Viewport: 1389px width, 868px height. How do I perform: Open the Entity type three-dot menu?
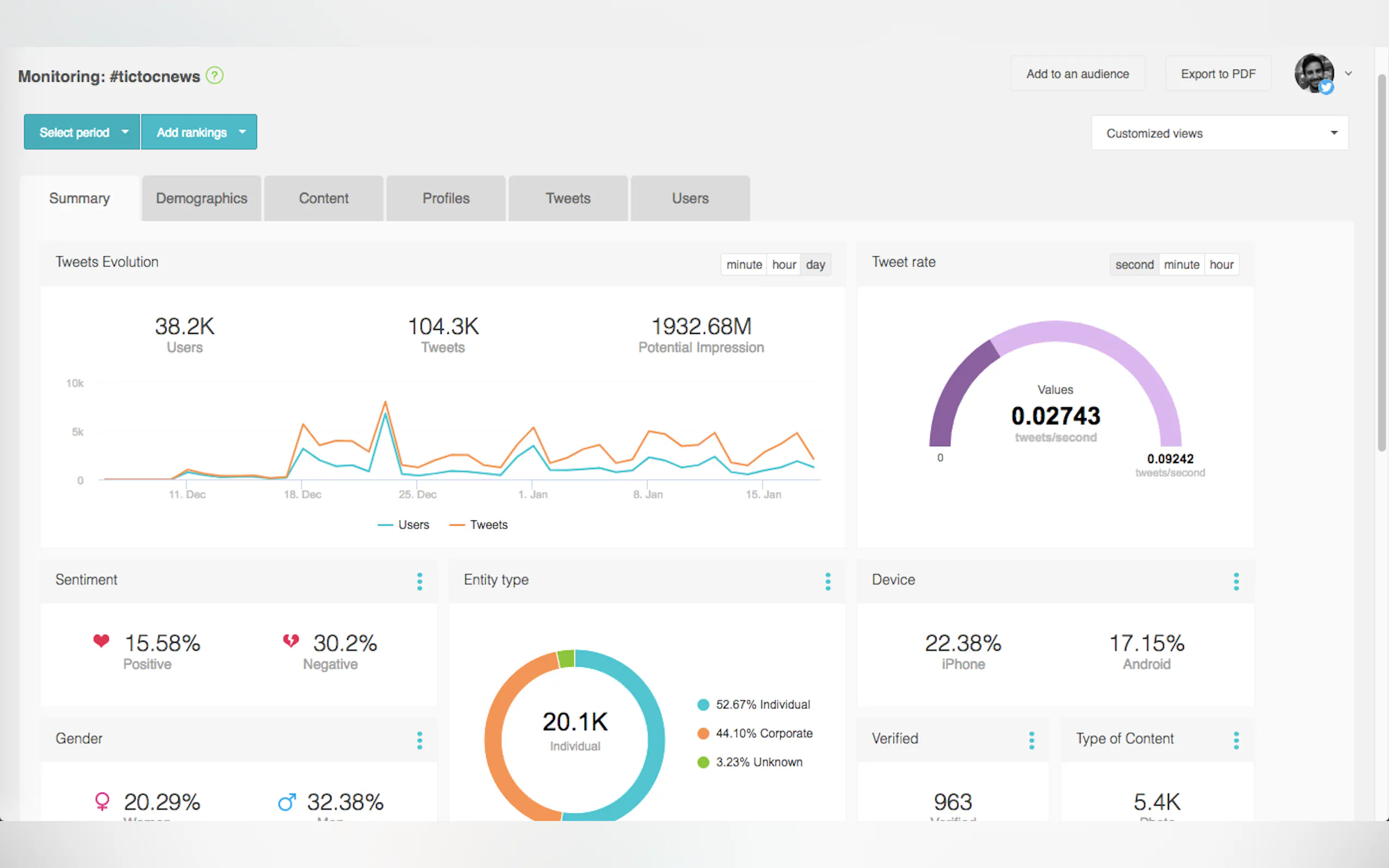[827, 581]
